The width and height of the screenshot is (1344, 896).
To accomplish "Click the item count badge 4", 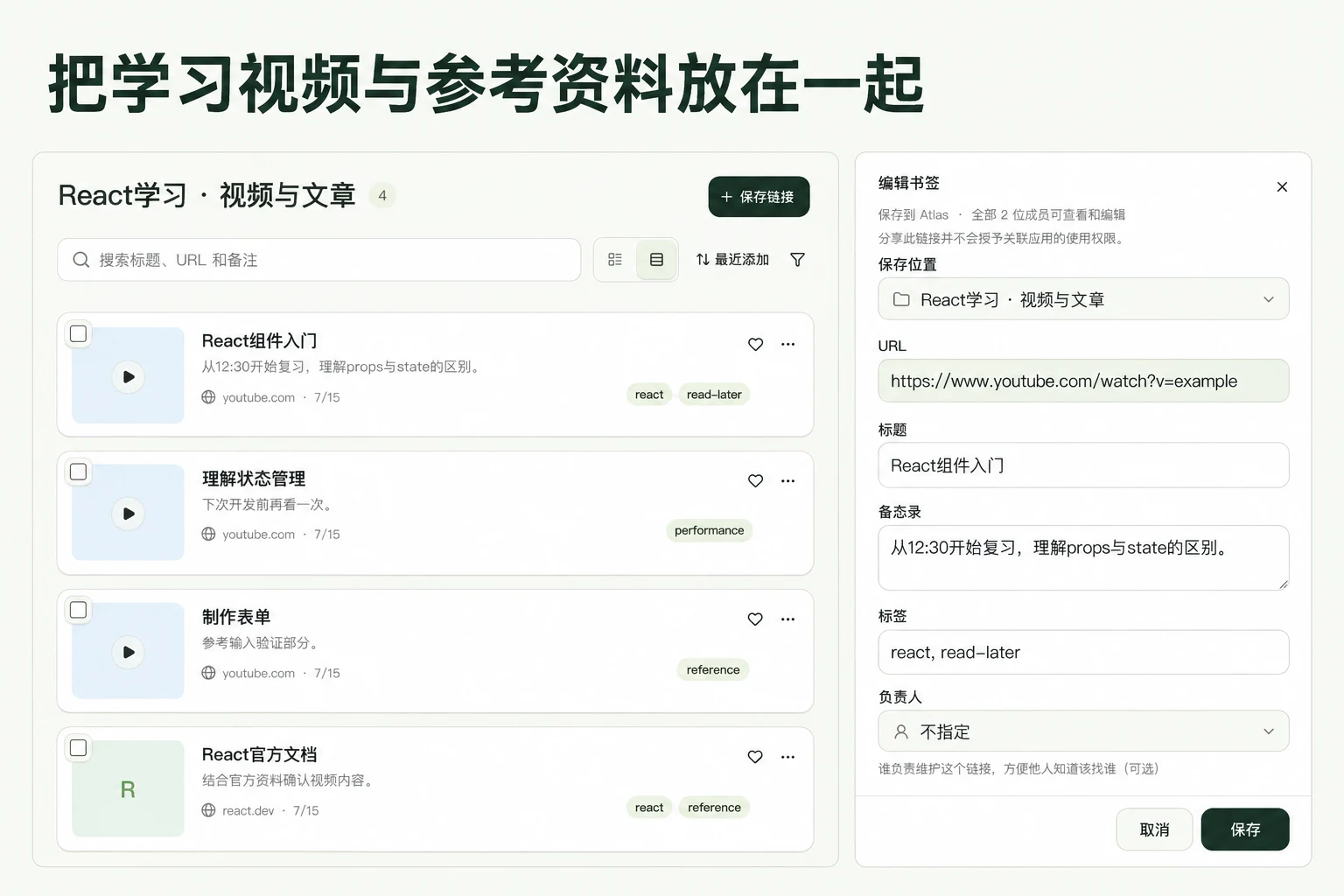I will click(x=382, y=195).
